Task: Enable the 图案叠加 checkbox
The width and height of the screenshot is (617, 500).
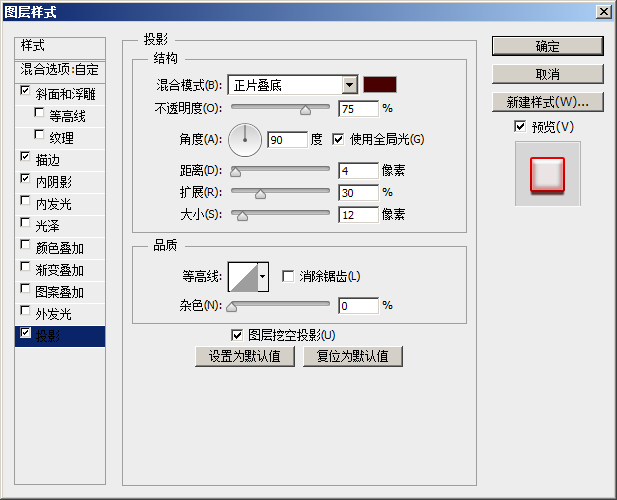Action: [25, 289]
